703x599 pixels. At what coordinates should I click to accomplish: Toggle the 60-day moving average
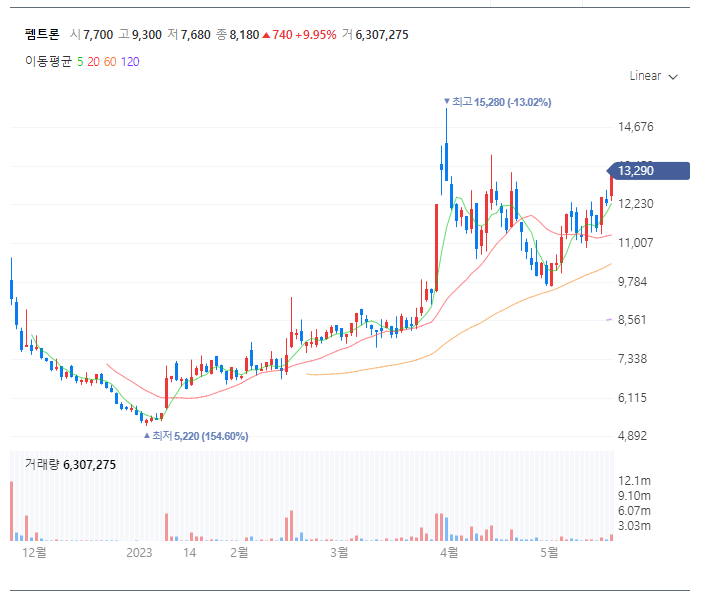click(x=110, y=62)
